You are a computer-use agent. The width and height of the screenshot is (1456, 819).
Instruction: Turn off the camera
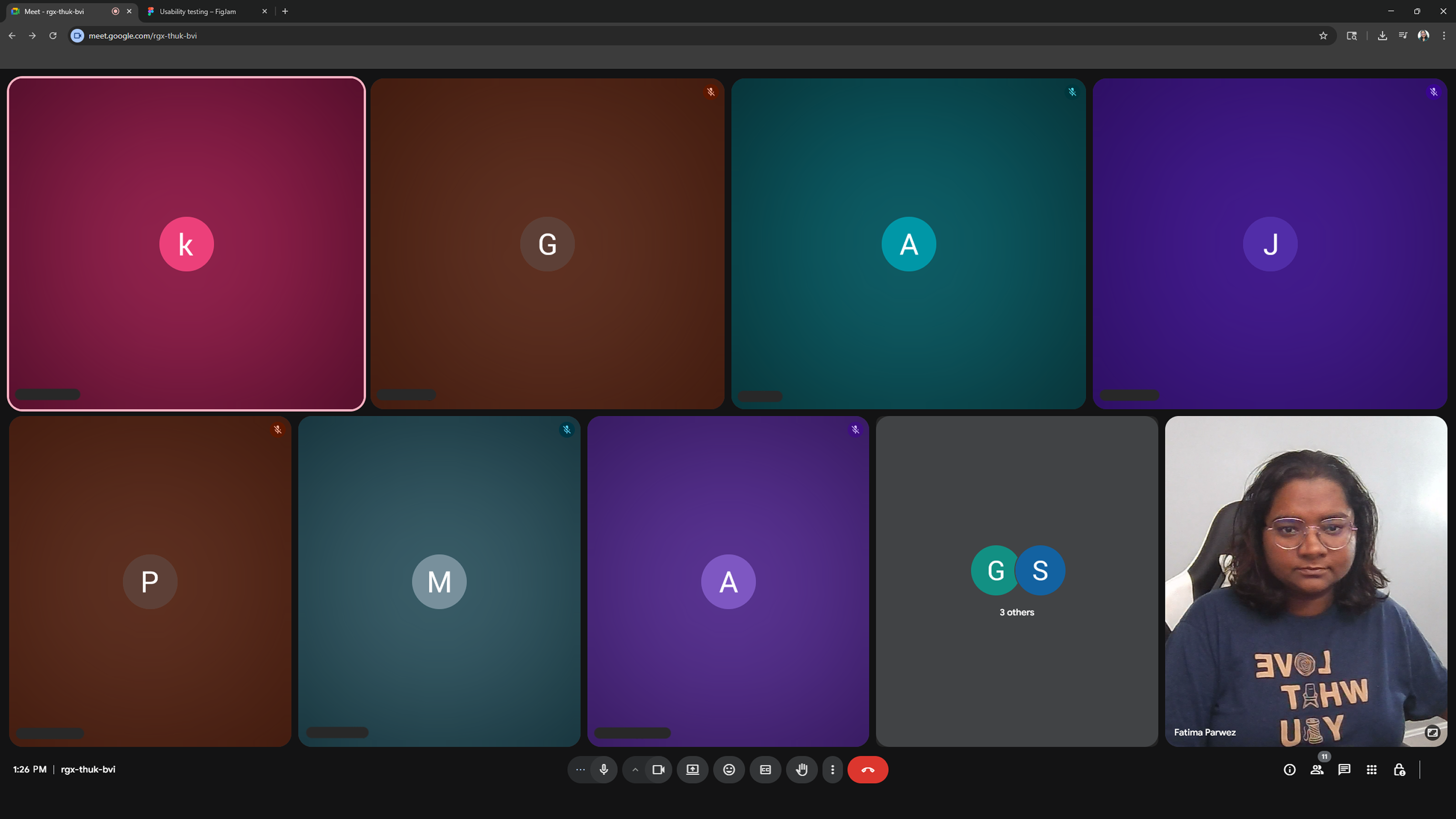click(x=658, y=769)
